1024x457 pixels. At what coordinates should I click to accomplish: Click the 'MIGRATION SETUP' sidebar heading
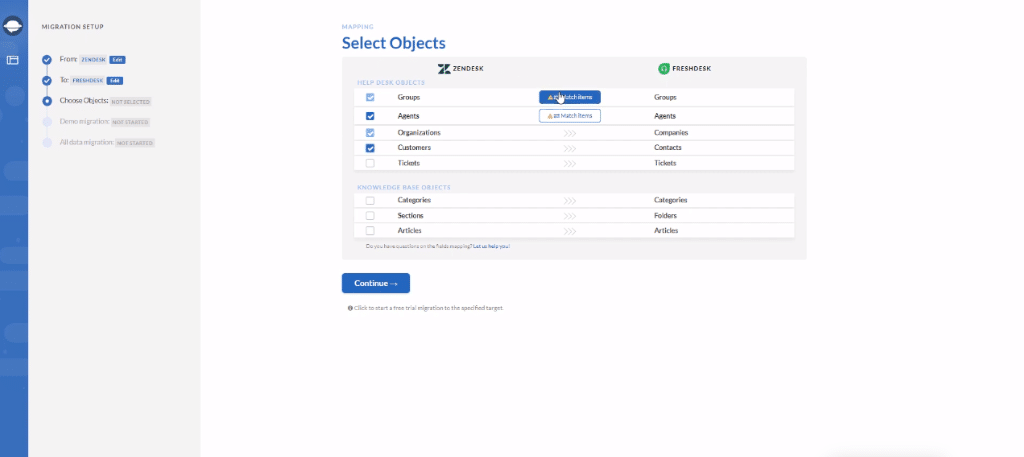[x=72, y=27]
